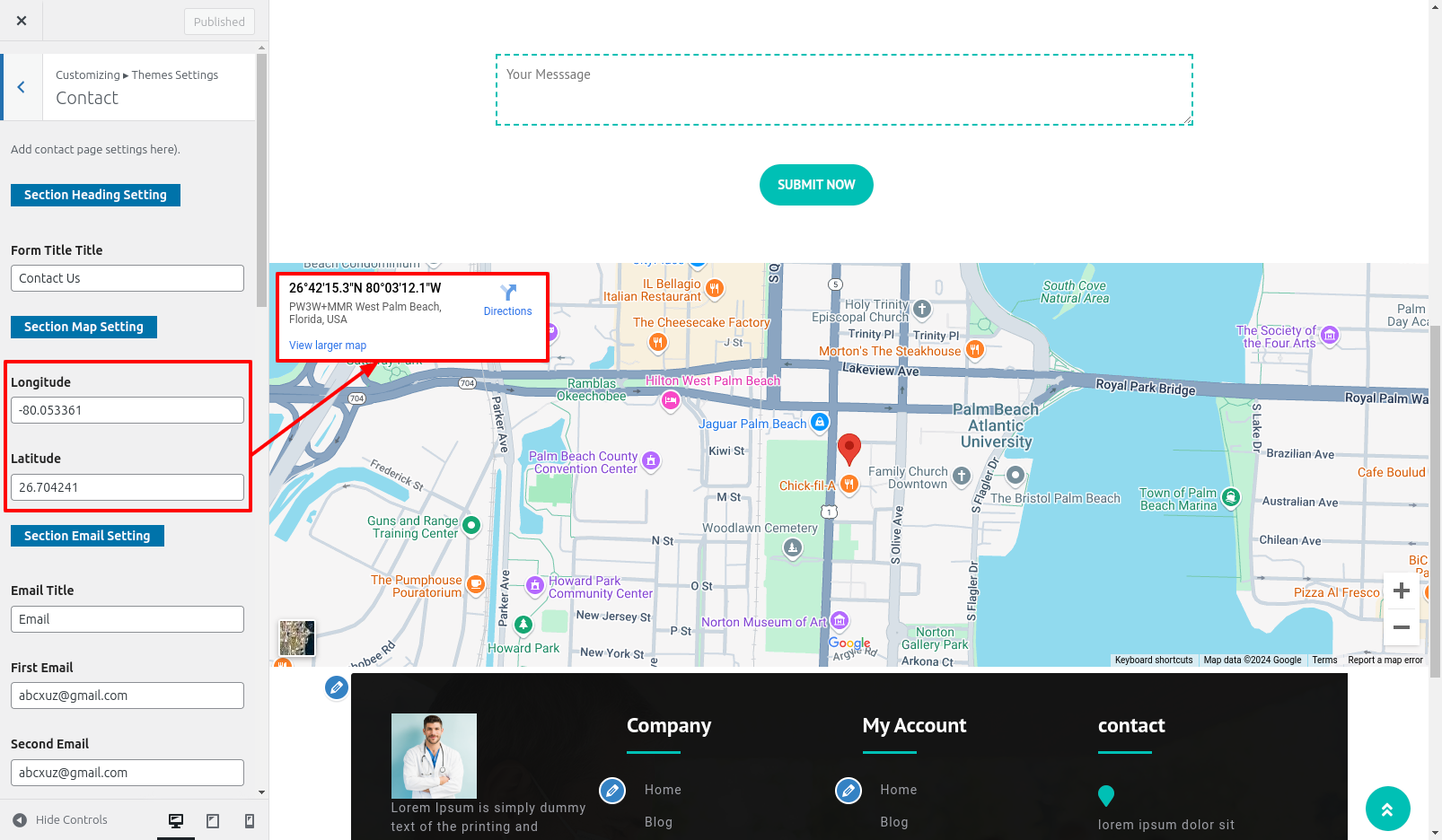Click the teal location pin under contact
1442x840 pixels.
pos(1106,796)
